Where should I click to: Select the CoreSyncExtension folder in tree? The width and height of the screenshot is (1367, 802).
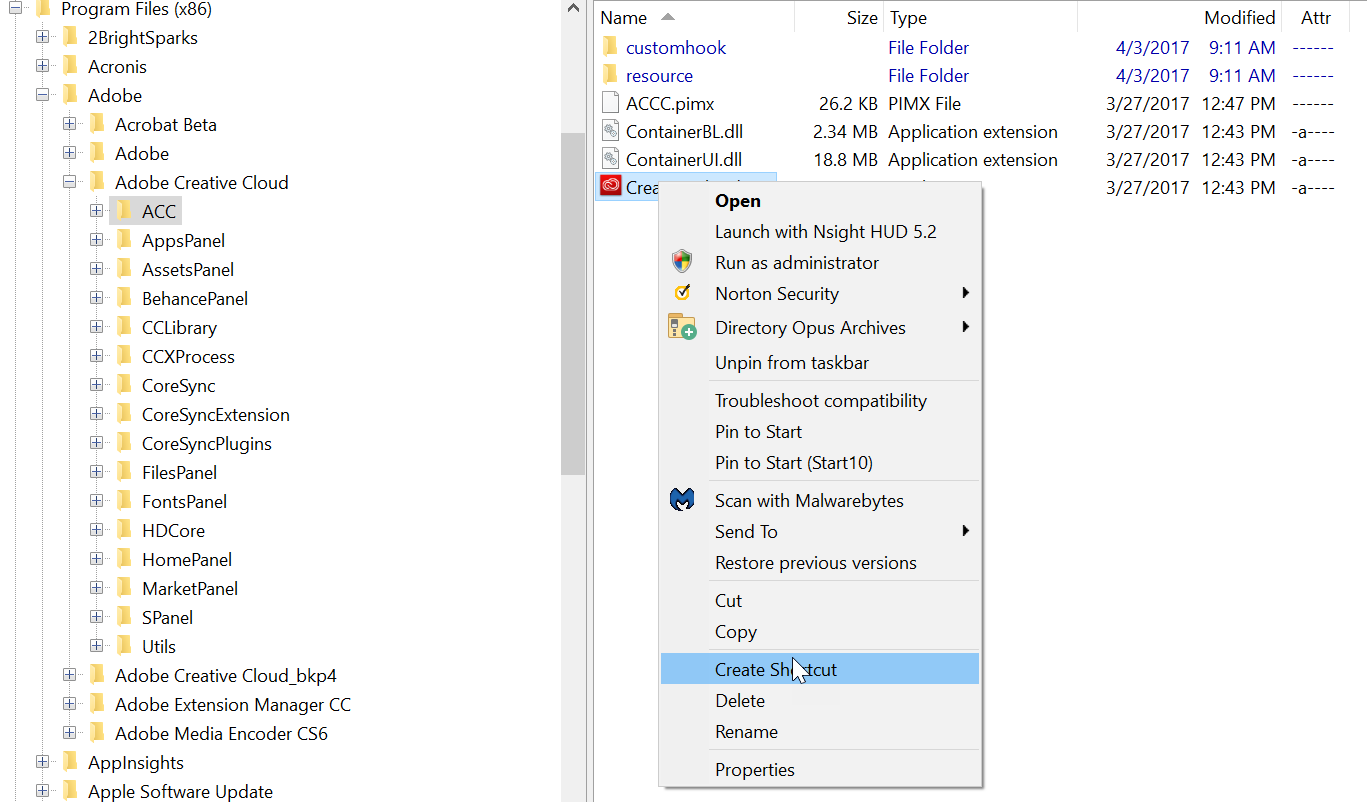click(216, 414)
